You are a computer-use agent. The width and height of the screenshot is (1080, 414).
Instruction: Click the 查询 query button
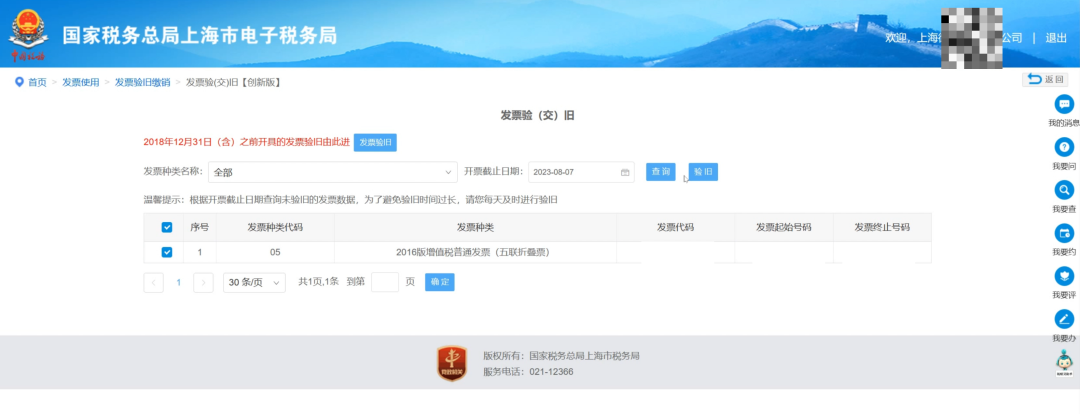click(x=661, y=172)
